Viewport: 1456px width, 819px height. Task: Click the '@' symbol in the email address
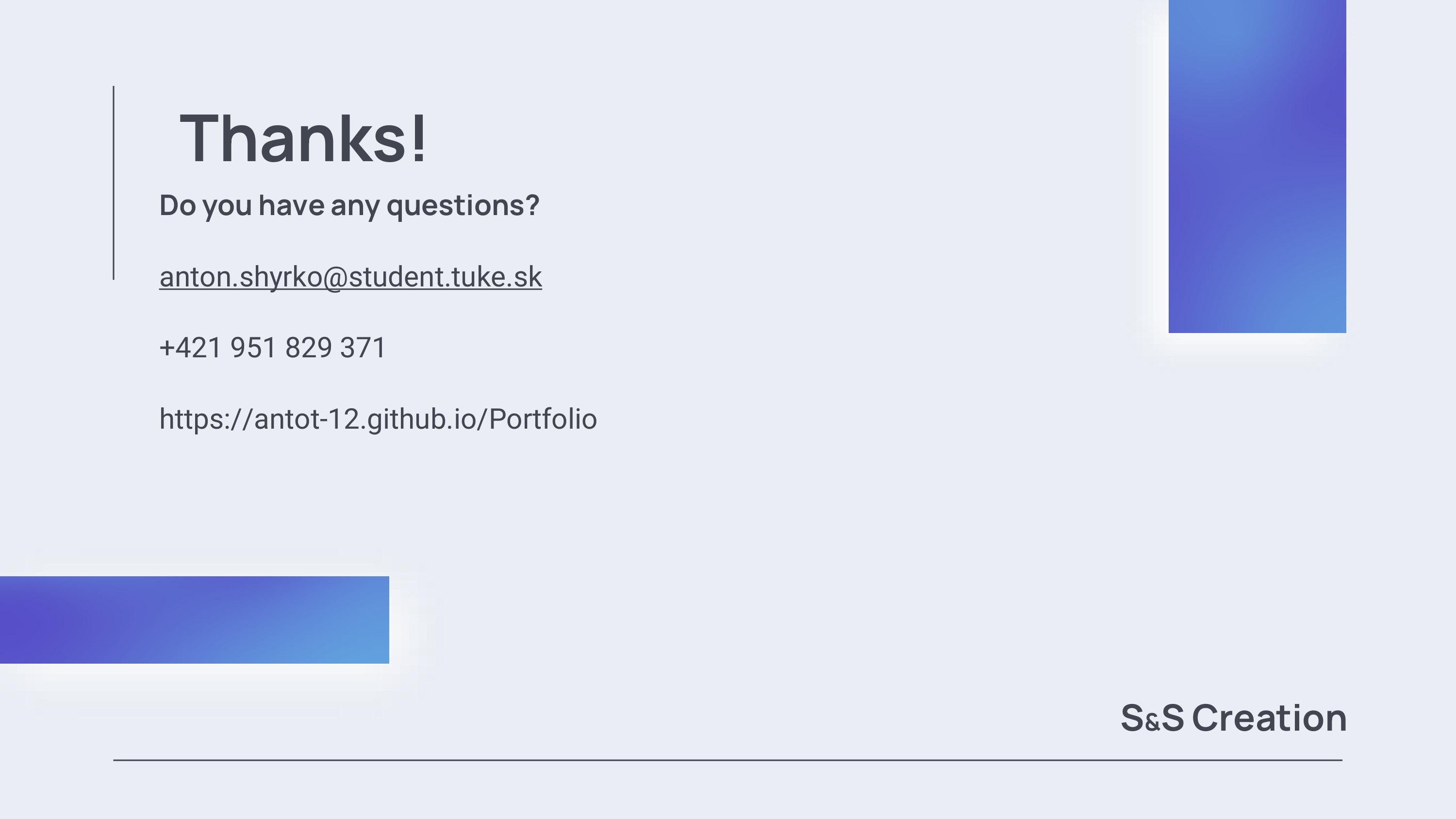point(336,279)
